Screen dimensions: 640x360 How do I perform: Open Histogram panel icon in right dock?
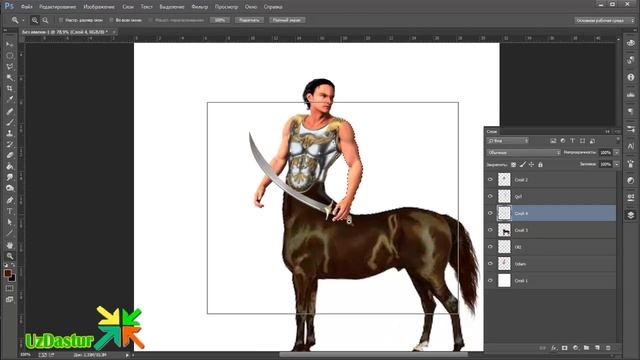631,95
